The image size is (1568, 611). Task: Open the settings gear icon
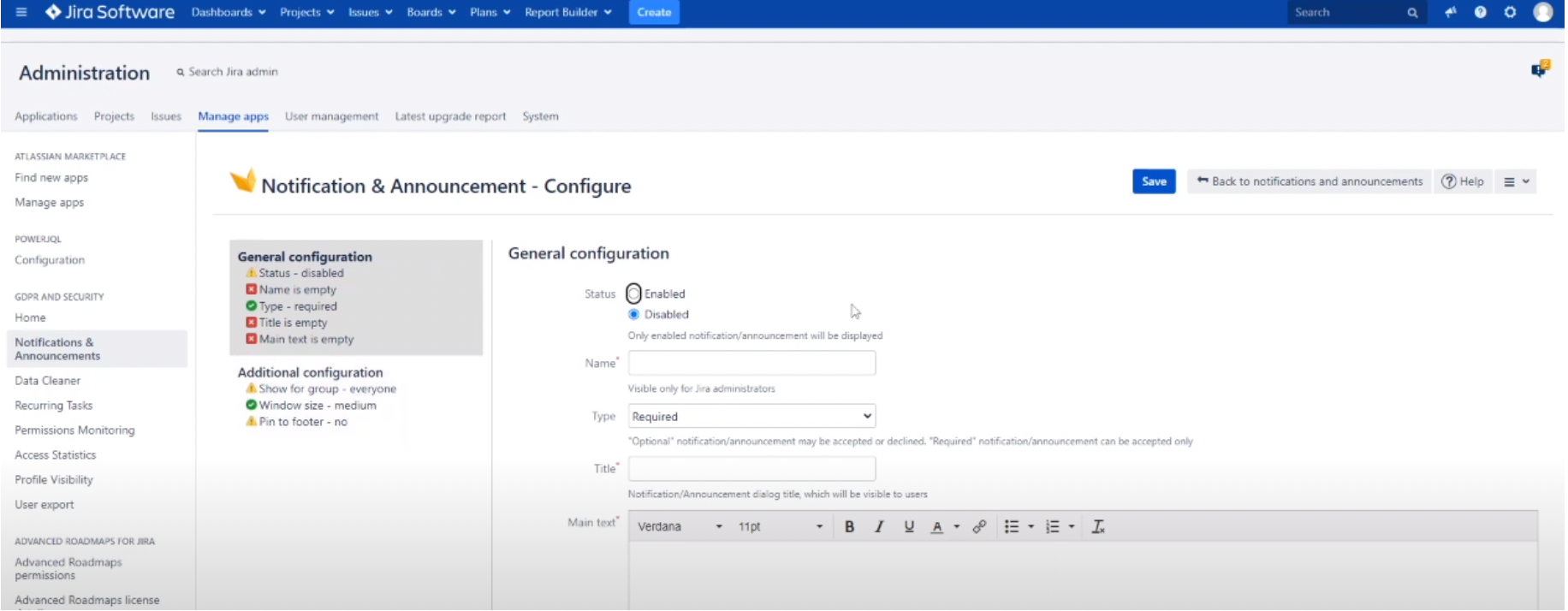[1511, 12]
